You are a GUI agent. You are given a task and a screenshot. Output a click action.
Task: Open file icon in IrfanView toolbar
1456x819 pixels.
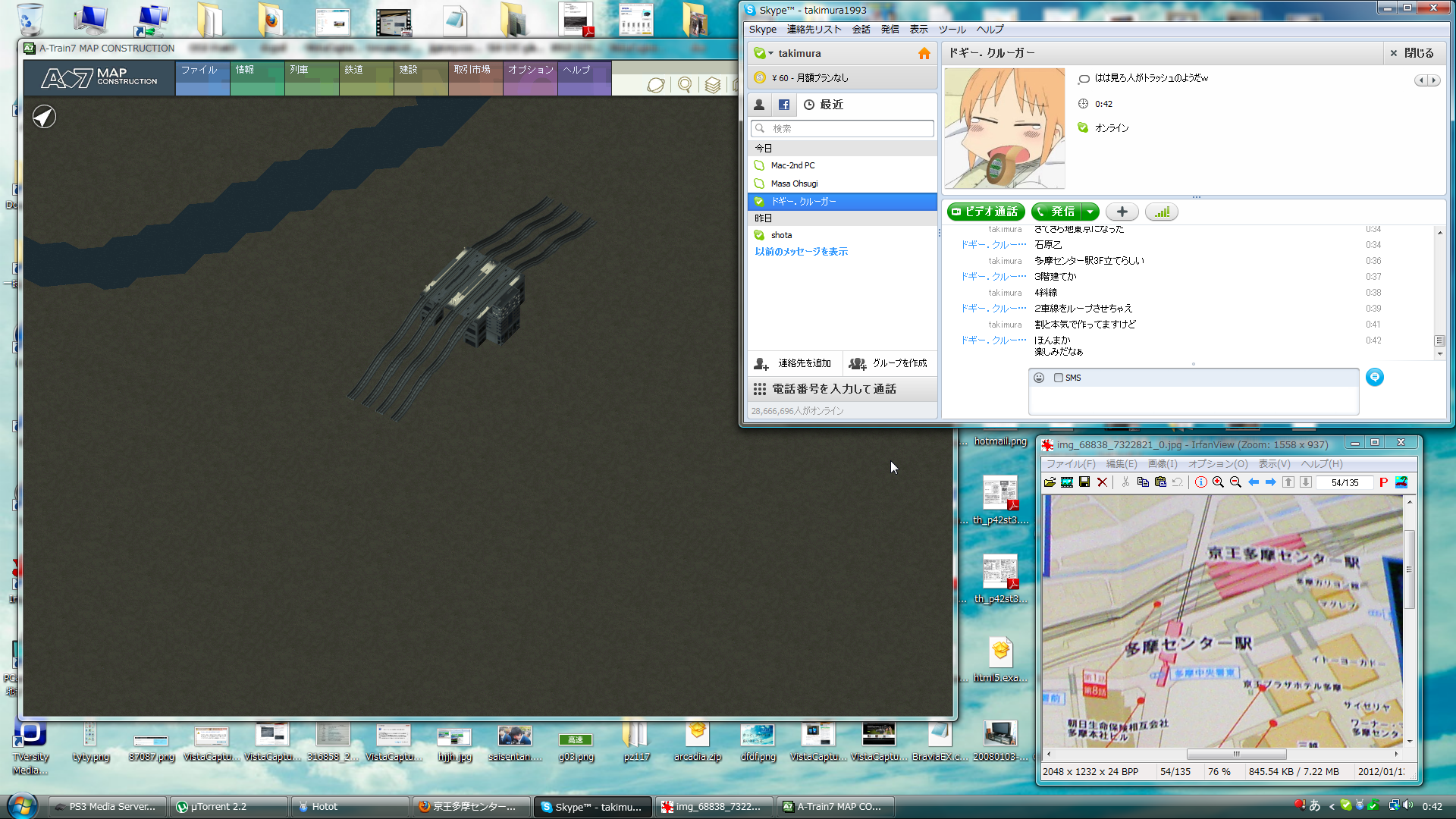tap(1050, 482)
